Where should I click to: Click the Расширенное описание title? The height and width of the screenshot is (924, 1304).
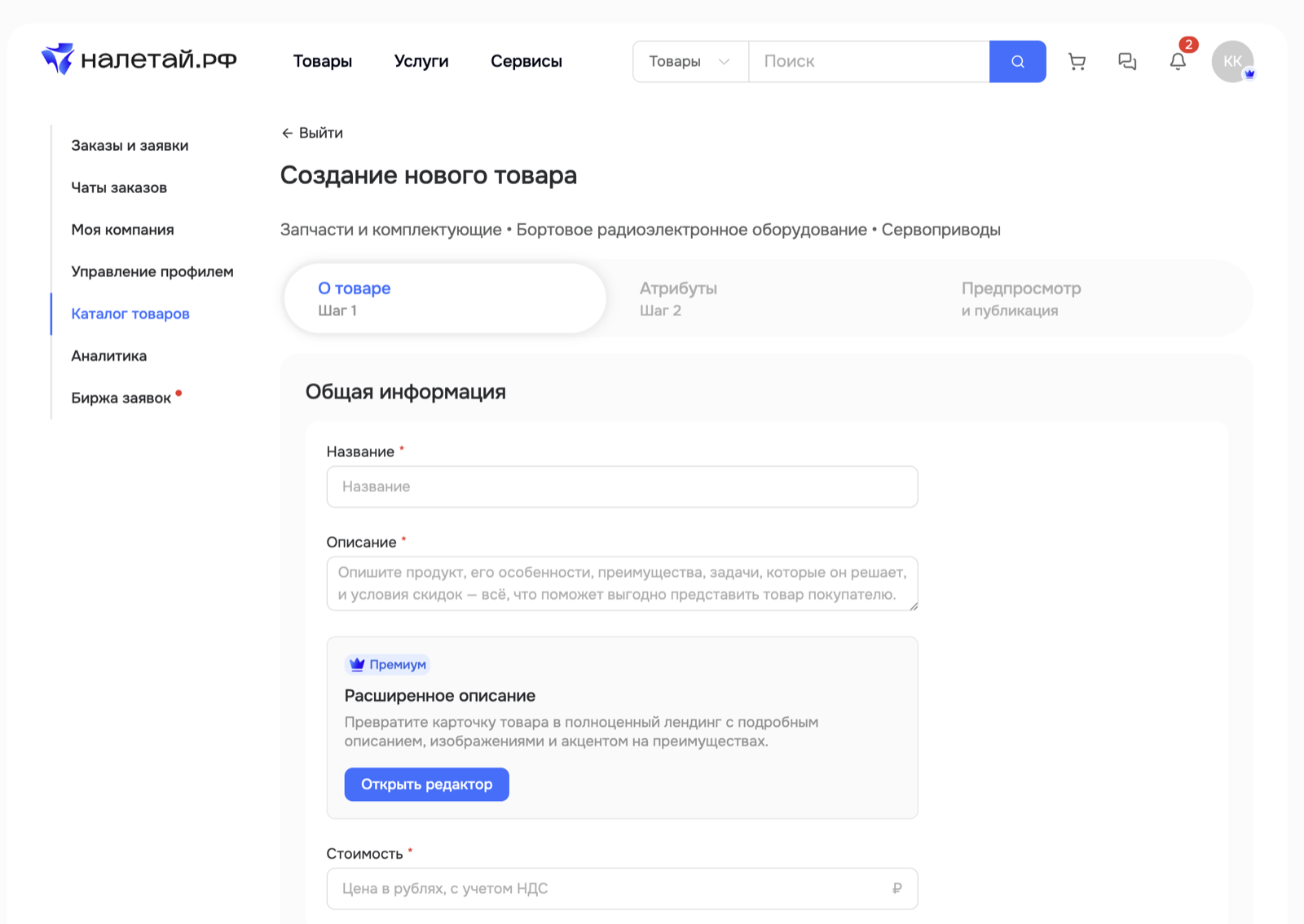(x=440, y=696)
